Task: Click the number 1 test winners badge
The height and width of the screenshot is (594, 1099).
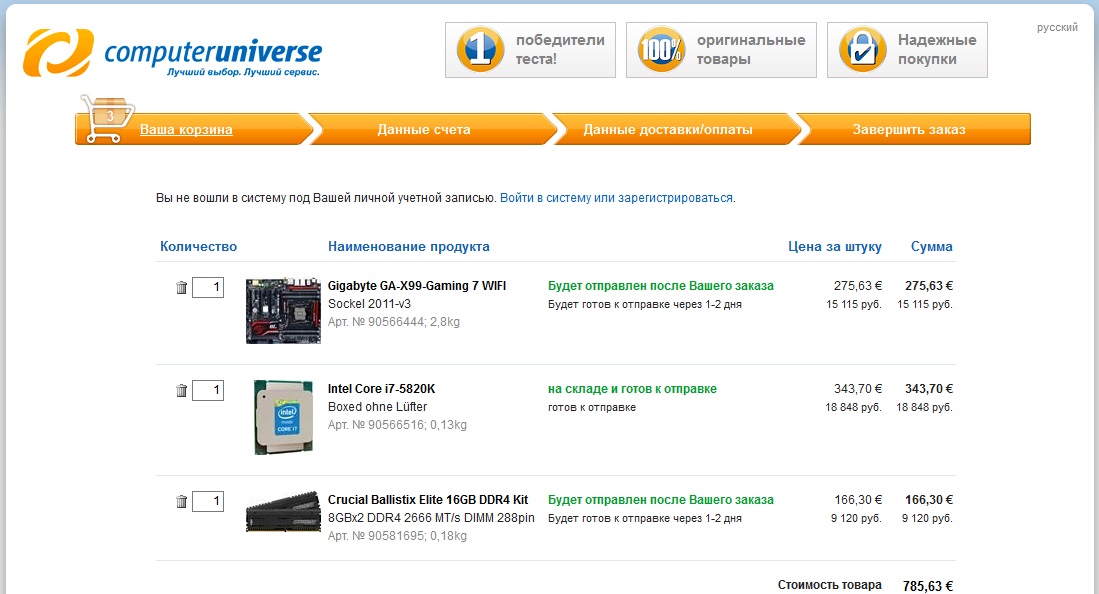Action: click(x=530, y=50)
